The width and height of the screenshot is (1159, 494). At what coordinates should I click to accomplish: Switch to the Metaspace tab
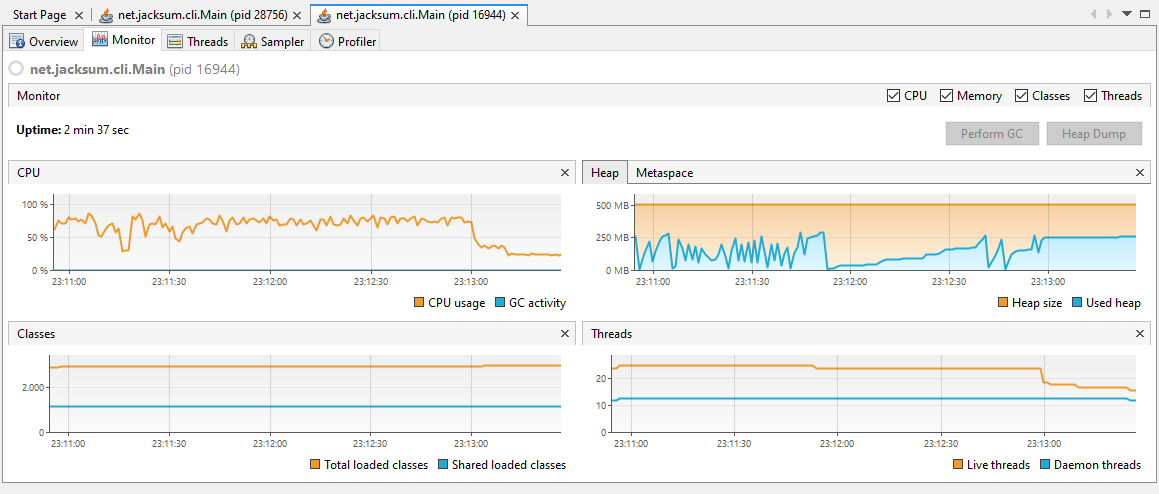coord(665,172)
